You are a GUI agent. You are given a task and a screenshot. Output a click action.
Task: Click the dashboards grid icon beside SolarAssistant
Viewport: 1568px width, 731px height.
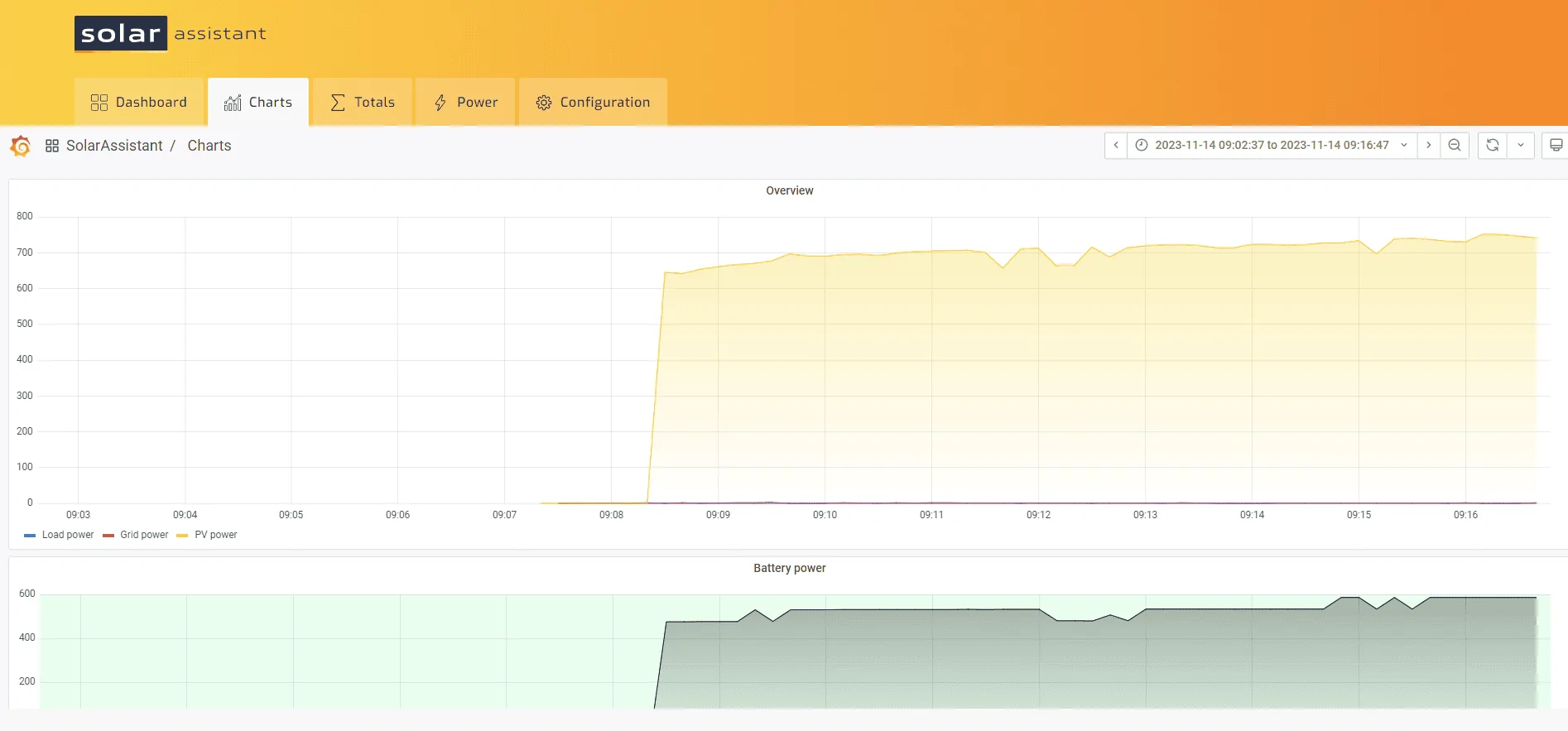[x=52, y=146]
